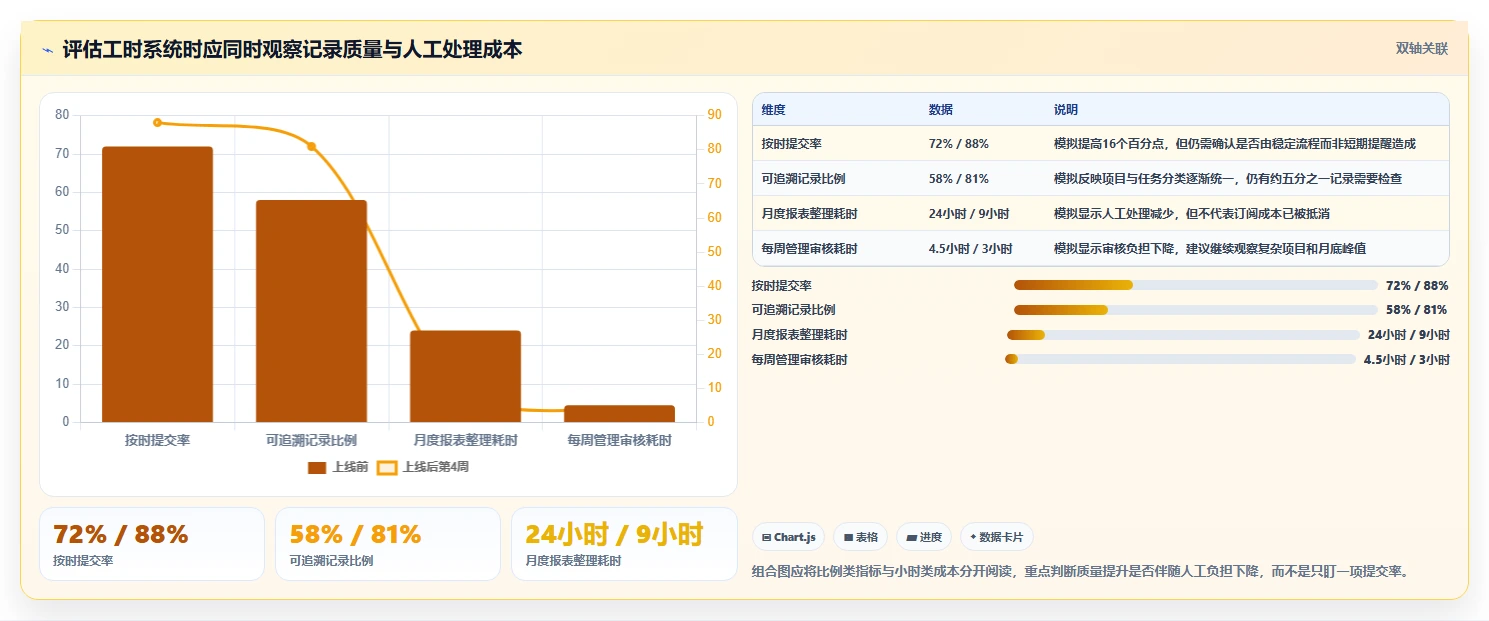This screenshot has height=621, width=1489.
Task: Click the line point above 可追溯记录比例 bar
Action: coord(311,146)
